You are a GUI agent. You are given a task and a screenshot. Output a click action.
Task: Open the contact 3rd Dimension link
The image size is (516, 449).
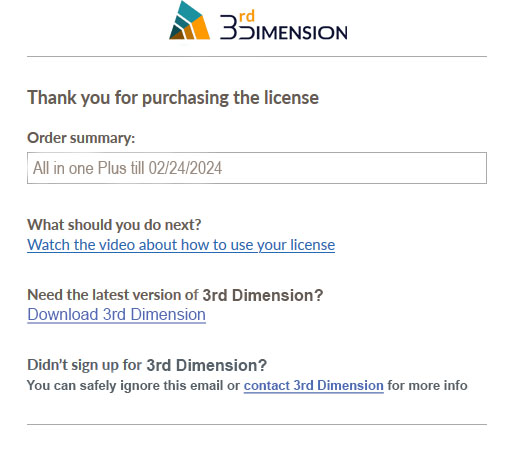pyautogui.click(x=314, y=386)
